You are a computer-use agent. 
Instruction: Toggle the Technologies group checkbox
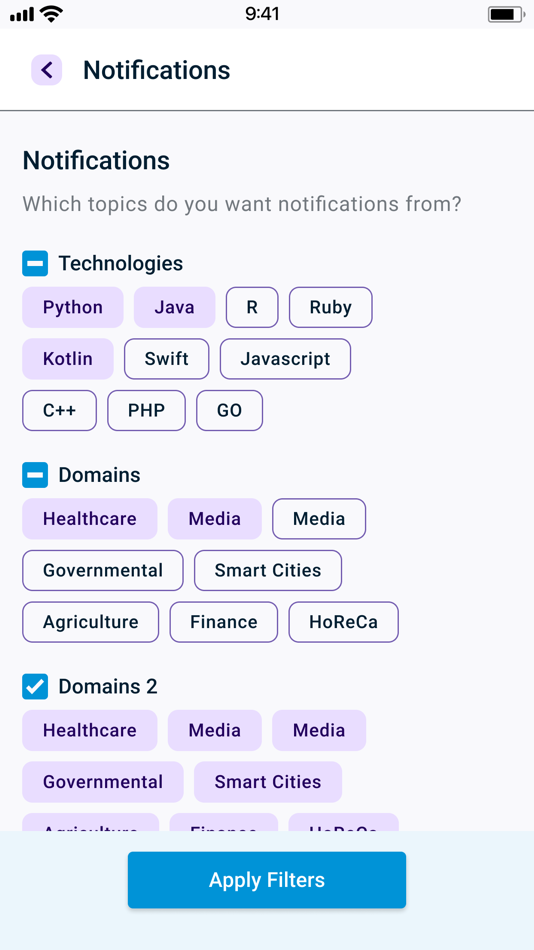(x=35, y=264)
